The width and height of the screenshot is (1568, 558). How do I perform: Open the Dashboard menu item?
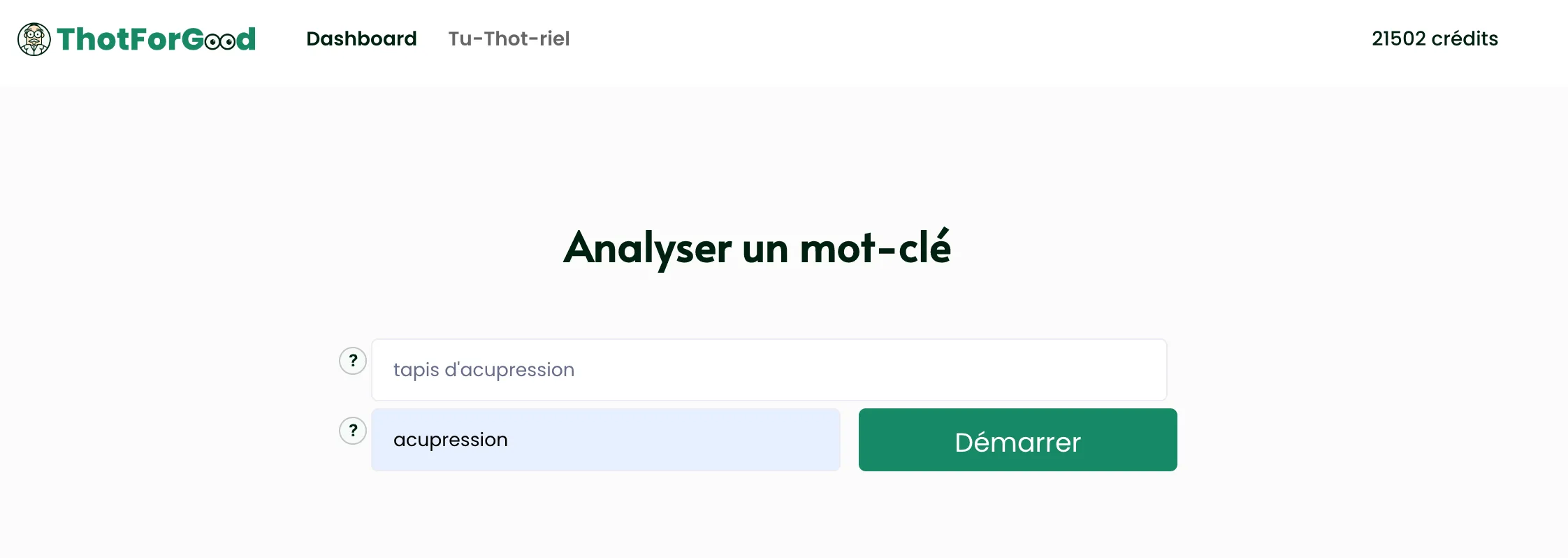pyautogui.click(x=361, y=38)
